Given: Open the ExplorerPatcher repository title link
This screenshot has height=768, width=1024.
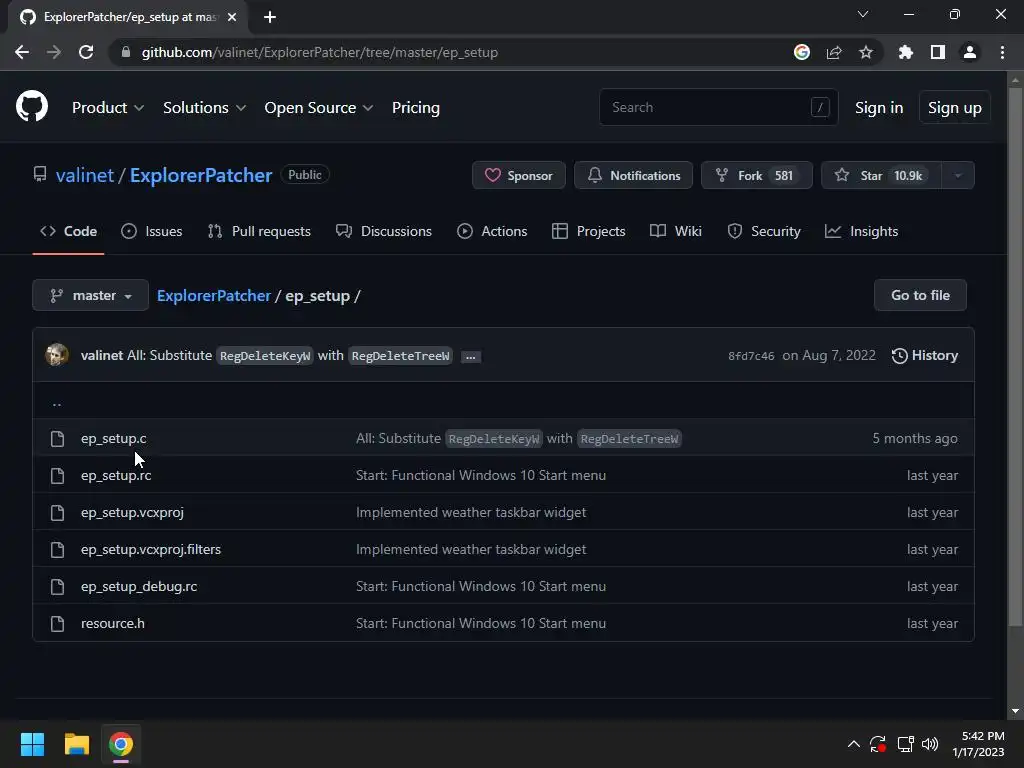Looking at the screenshot, I should pyautogui.click(x=200, y=175).
